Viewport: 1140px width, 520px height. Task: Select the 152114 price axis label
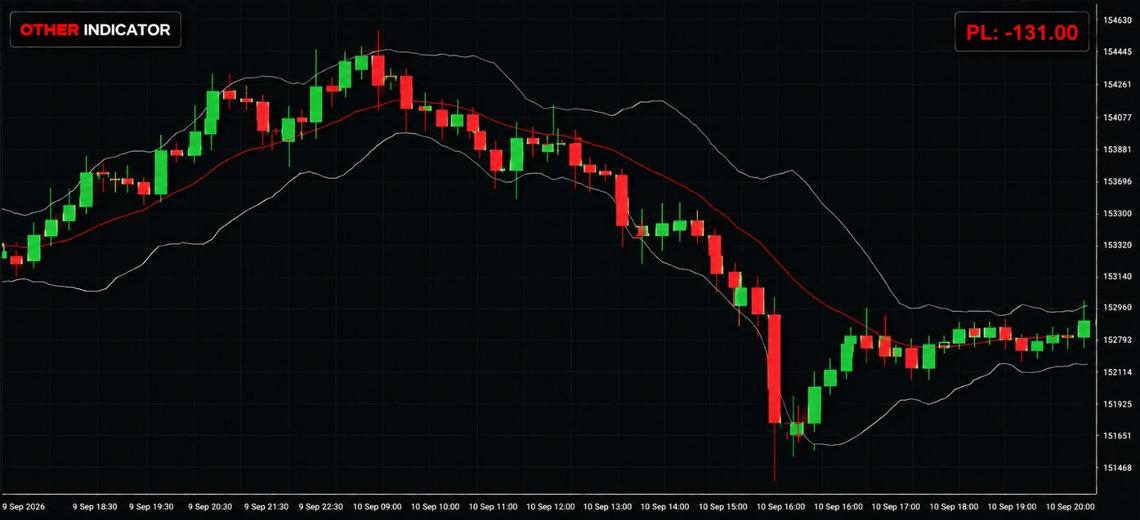[1118, 372]
